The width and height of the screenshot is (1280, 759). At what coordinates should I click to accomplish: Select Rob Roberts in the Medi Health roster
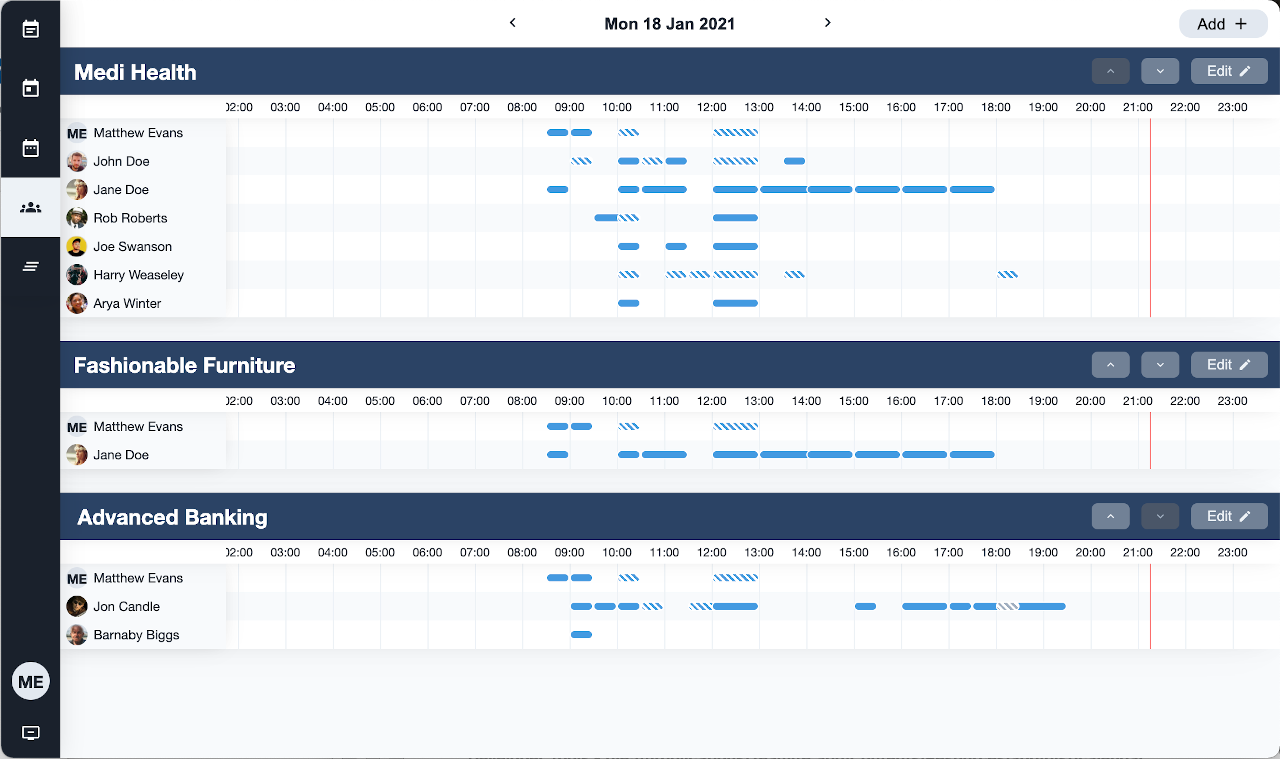coord(132,218)
